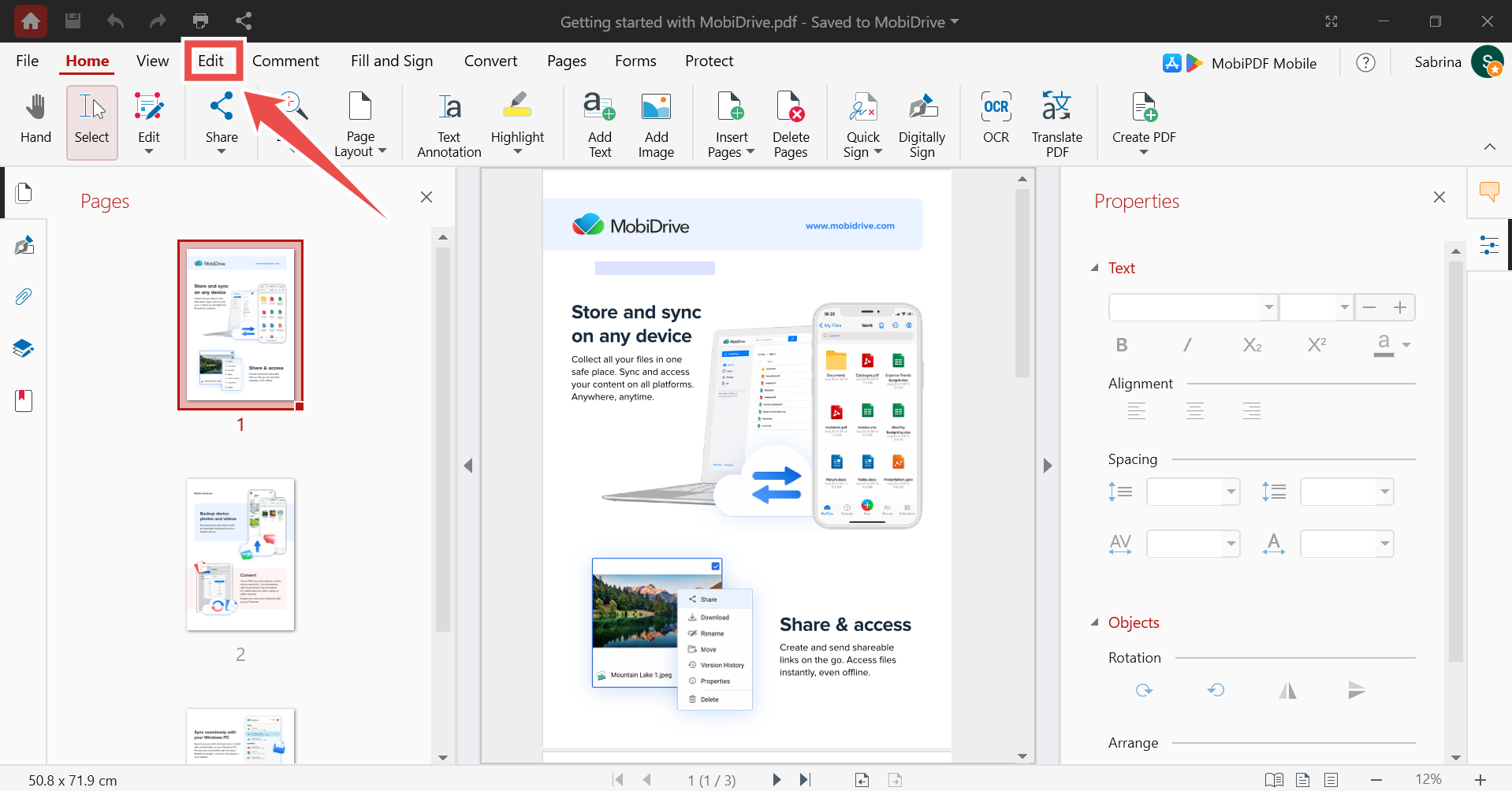Collapse left panel arrow
1512x791 pixels.
(468, 466)
